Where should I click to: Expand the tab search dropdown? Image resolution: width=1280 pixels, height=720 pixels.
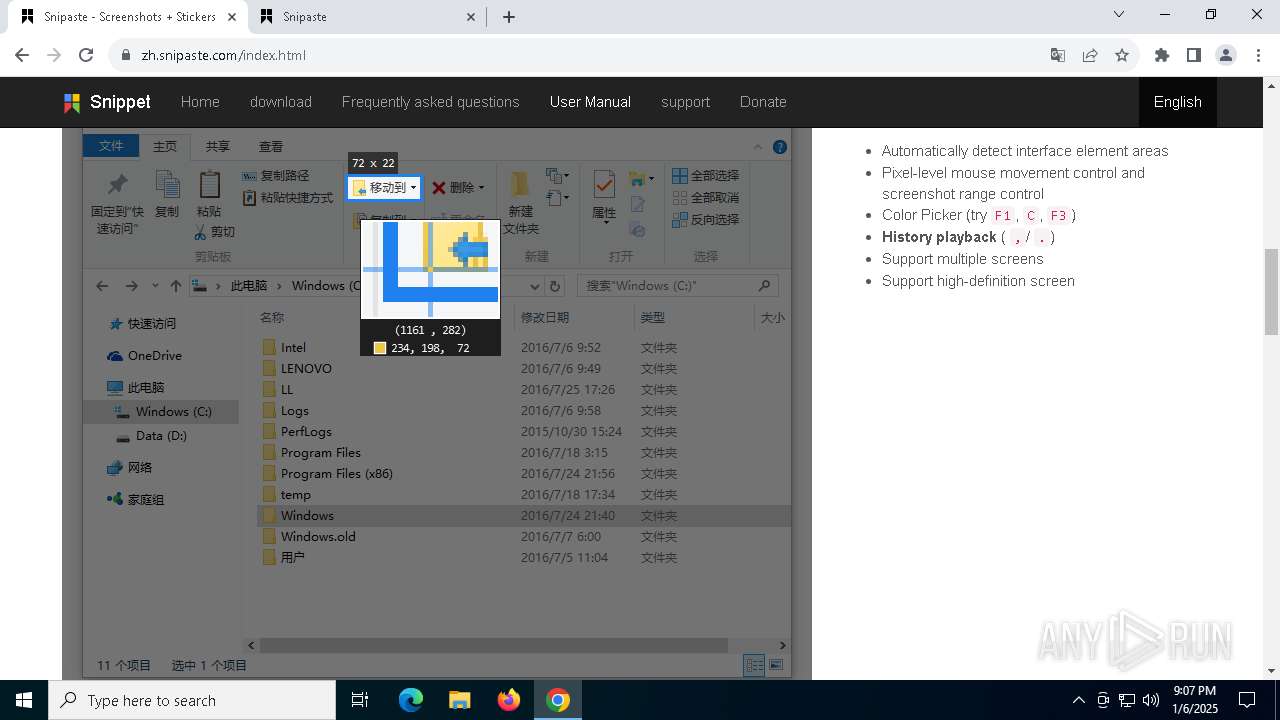point(1119,15)
